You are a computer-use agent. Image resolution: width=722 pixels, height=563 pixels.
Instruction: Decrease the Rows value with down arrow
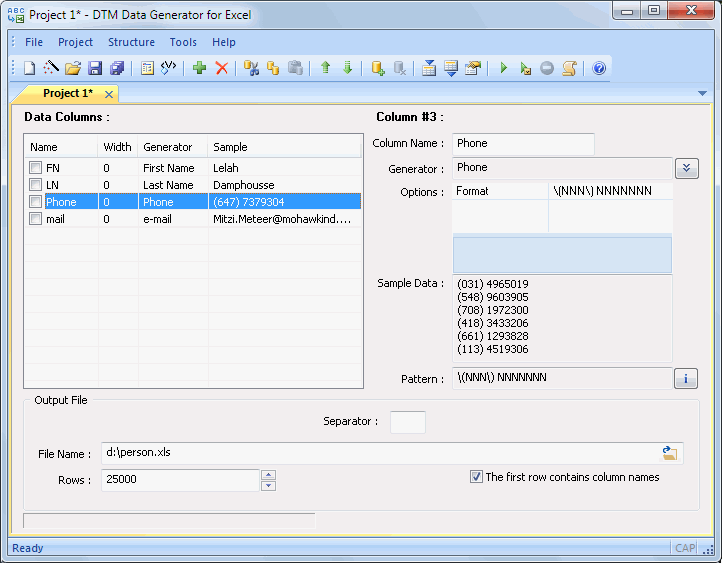[268, 486]
